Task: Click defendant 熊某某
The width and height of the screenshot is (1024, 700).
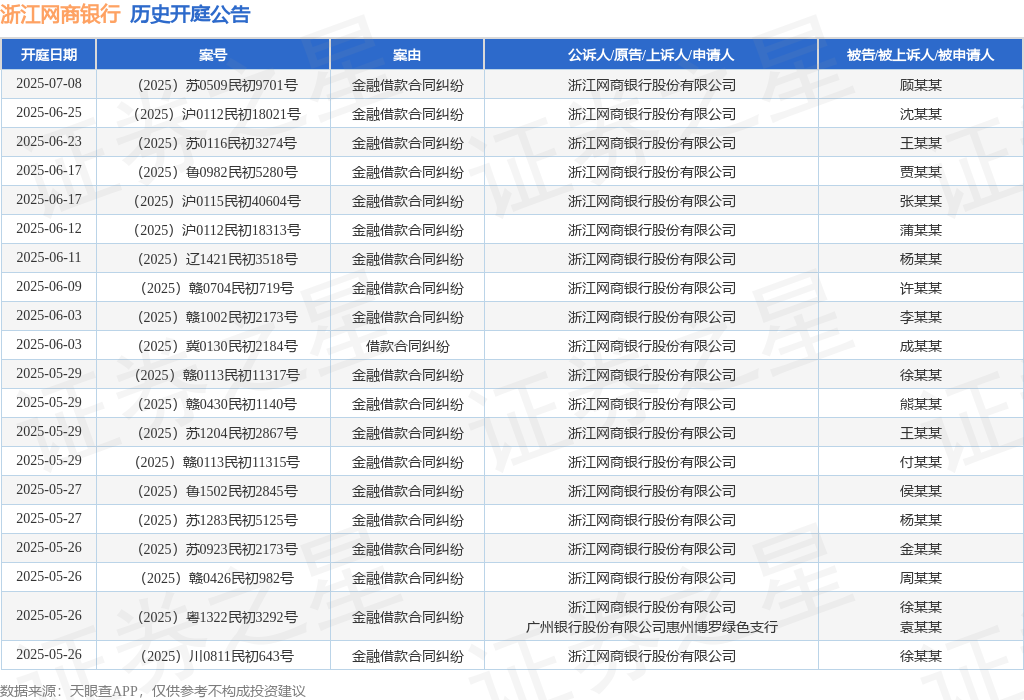Action: [x=921, y=404]
